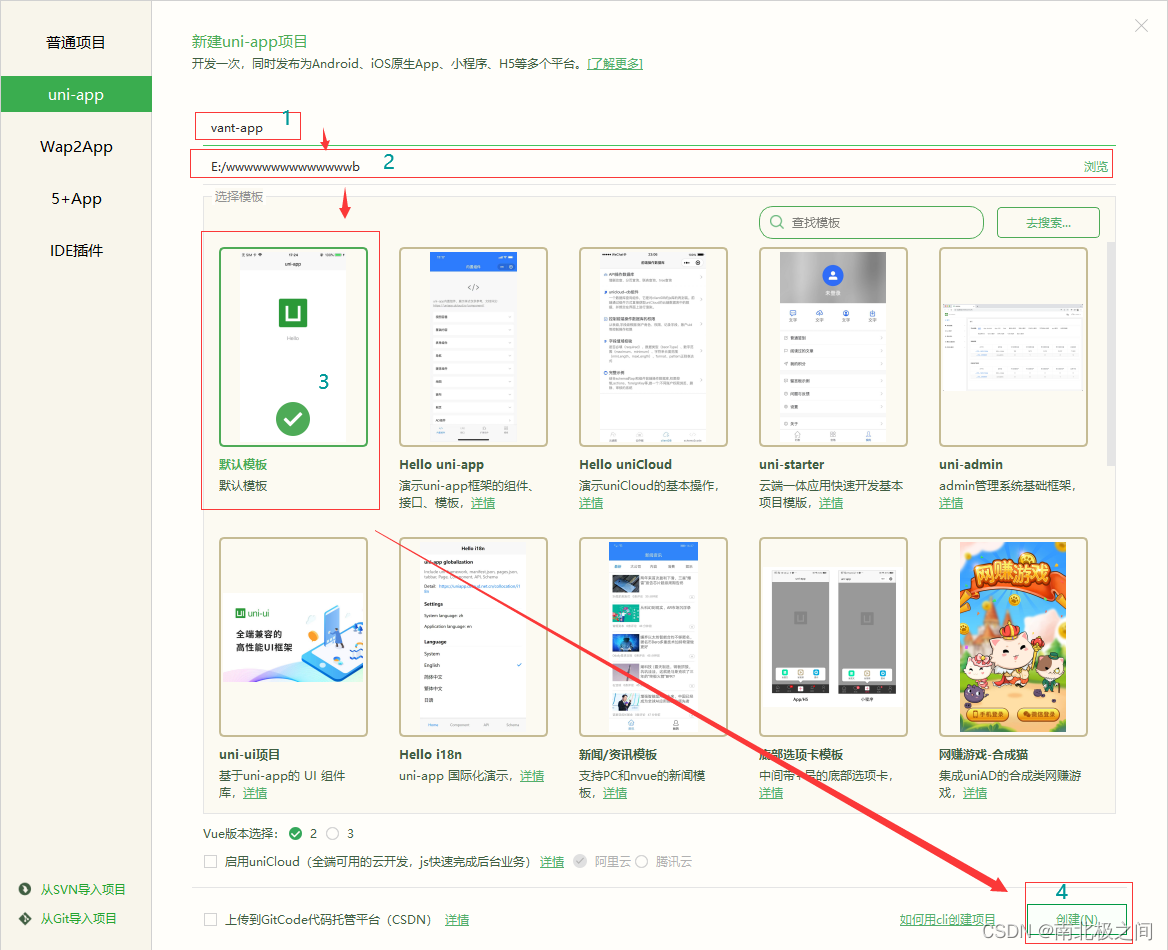Screen dimensions: 1168x950
Task: Open 详情 link under Hello uniCloud
Action: [x=591, y=503]
